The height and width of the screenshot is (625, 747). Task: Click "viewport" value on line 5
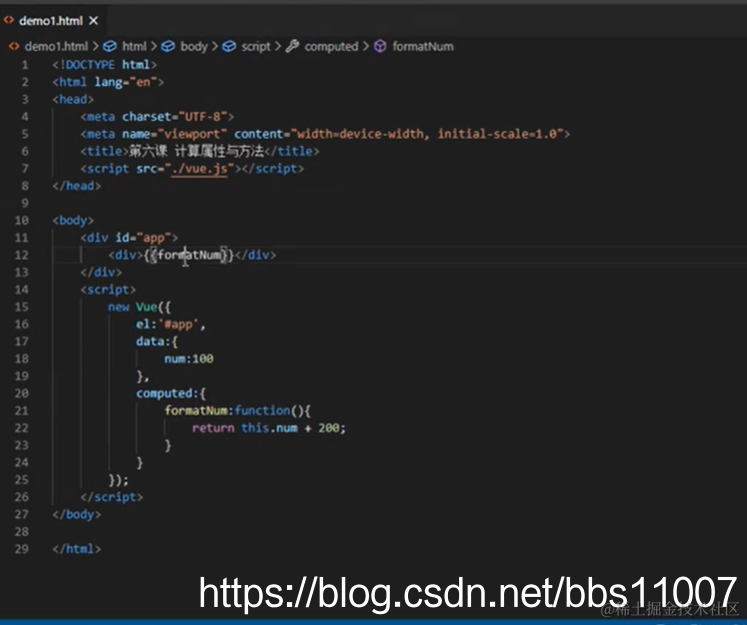click(x=192, y=134)
